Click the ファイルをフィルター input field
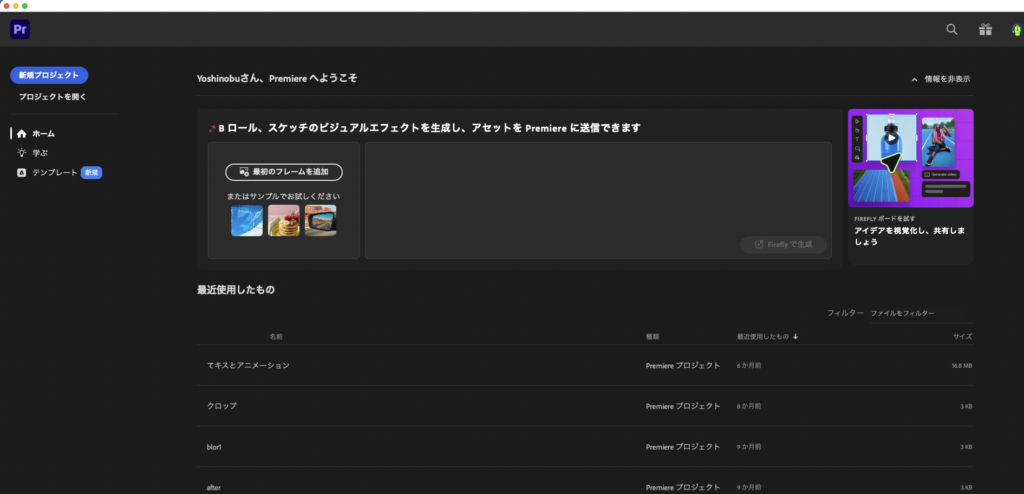 pyautogui.click(x=921, y=314)
